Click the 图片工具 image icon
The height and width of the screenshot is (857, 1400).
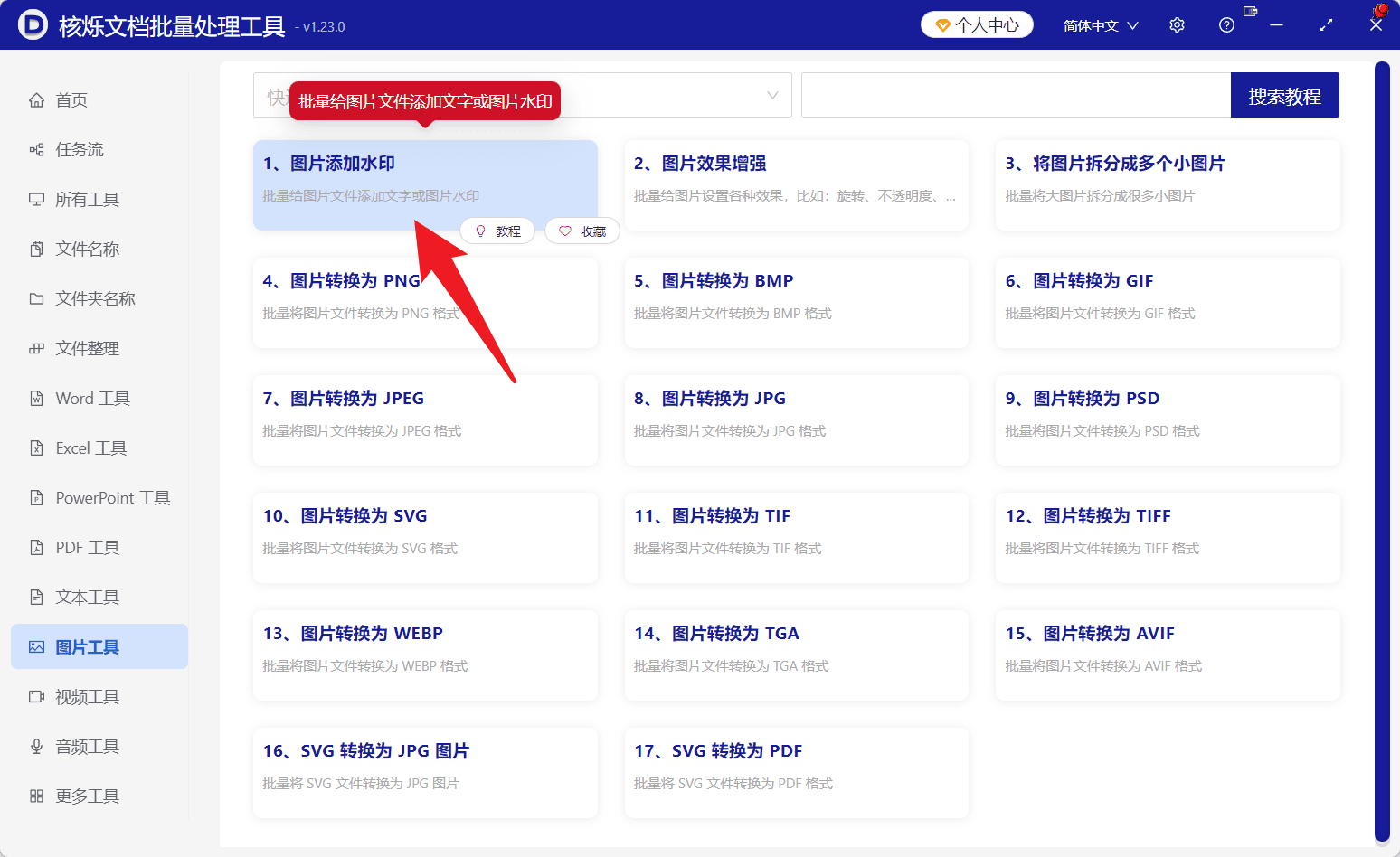click(36, 647)
